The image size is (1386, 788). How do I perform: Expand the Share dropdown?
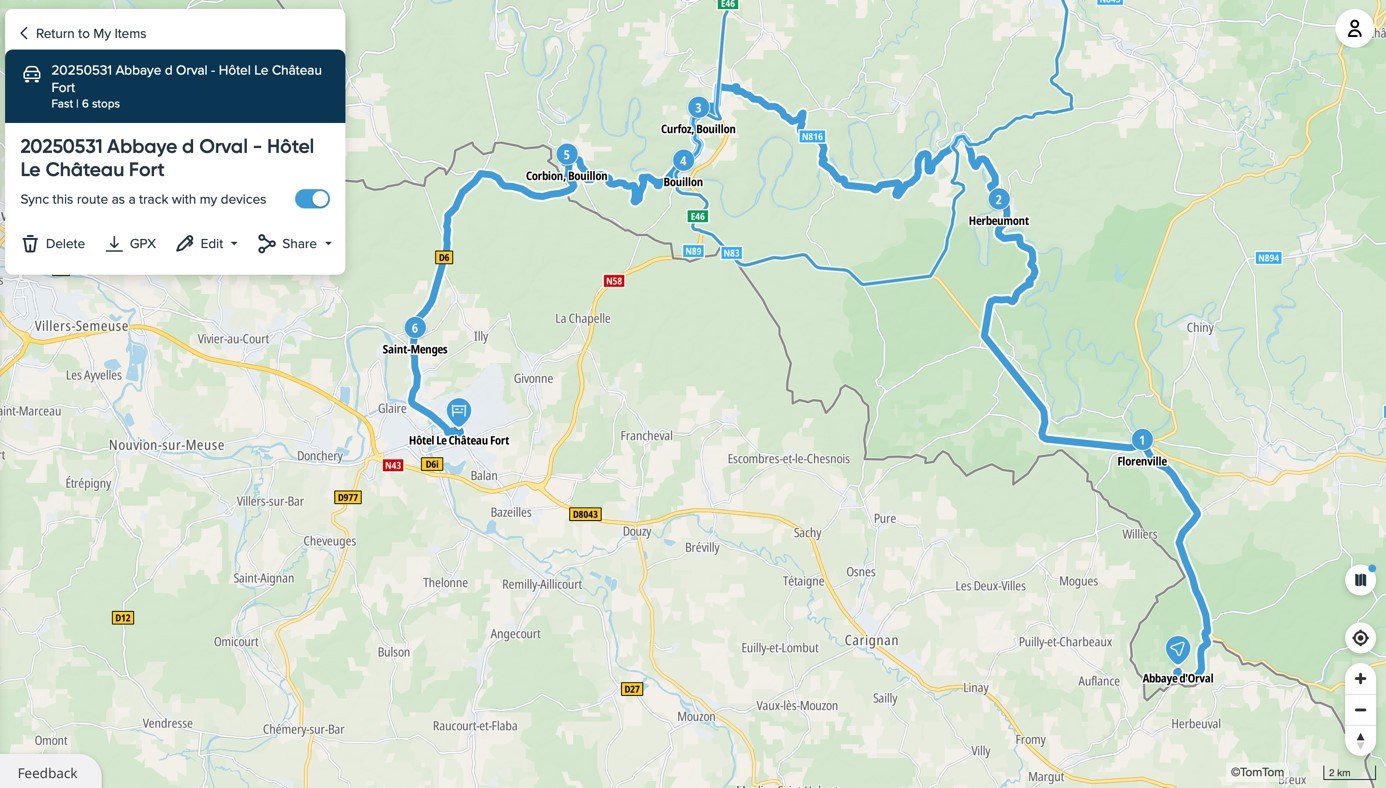[295, 243]
